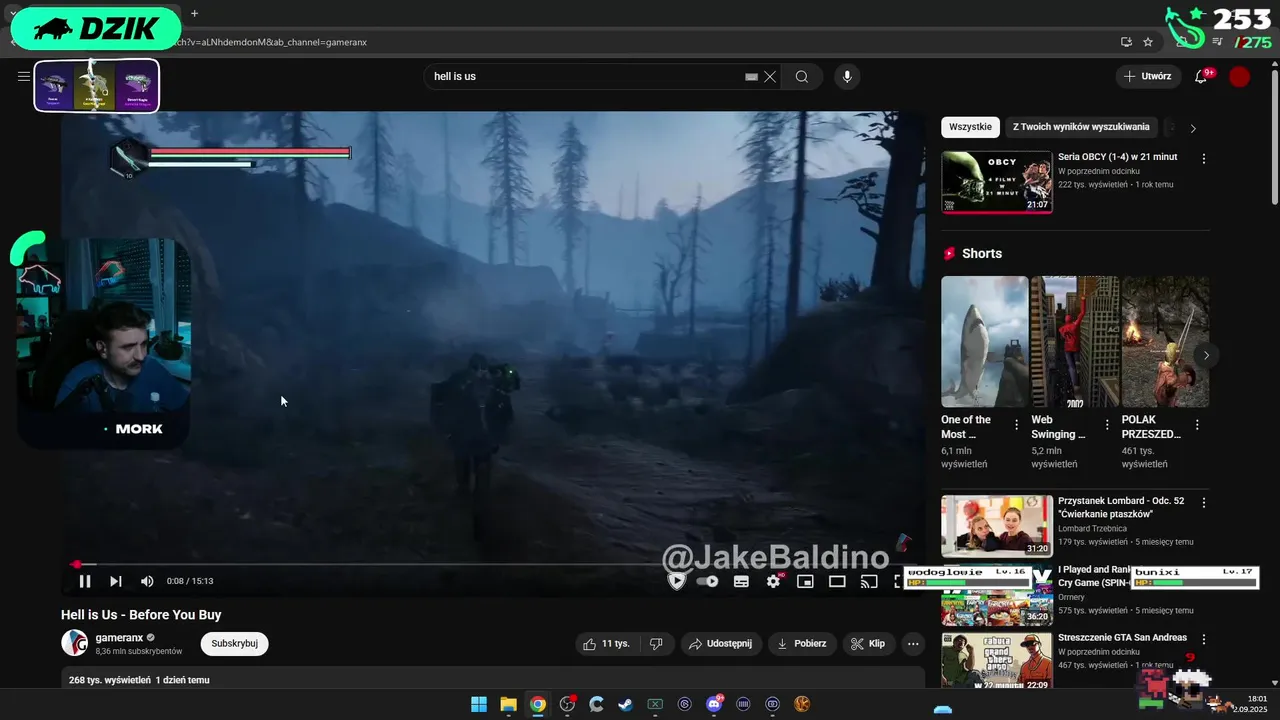Screen dimensions: 1280x720
Task: Click video title Hell is Us - Before You Buy
Action: pyautogui.click(x=141, y=615)
